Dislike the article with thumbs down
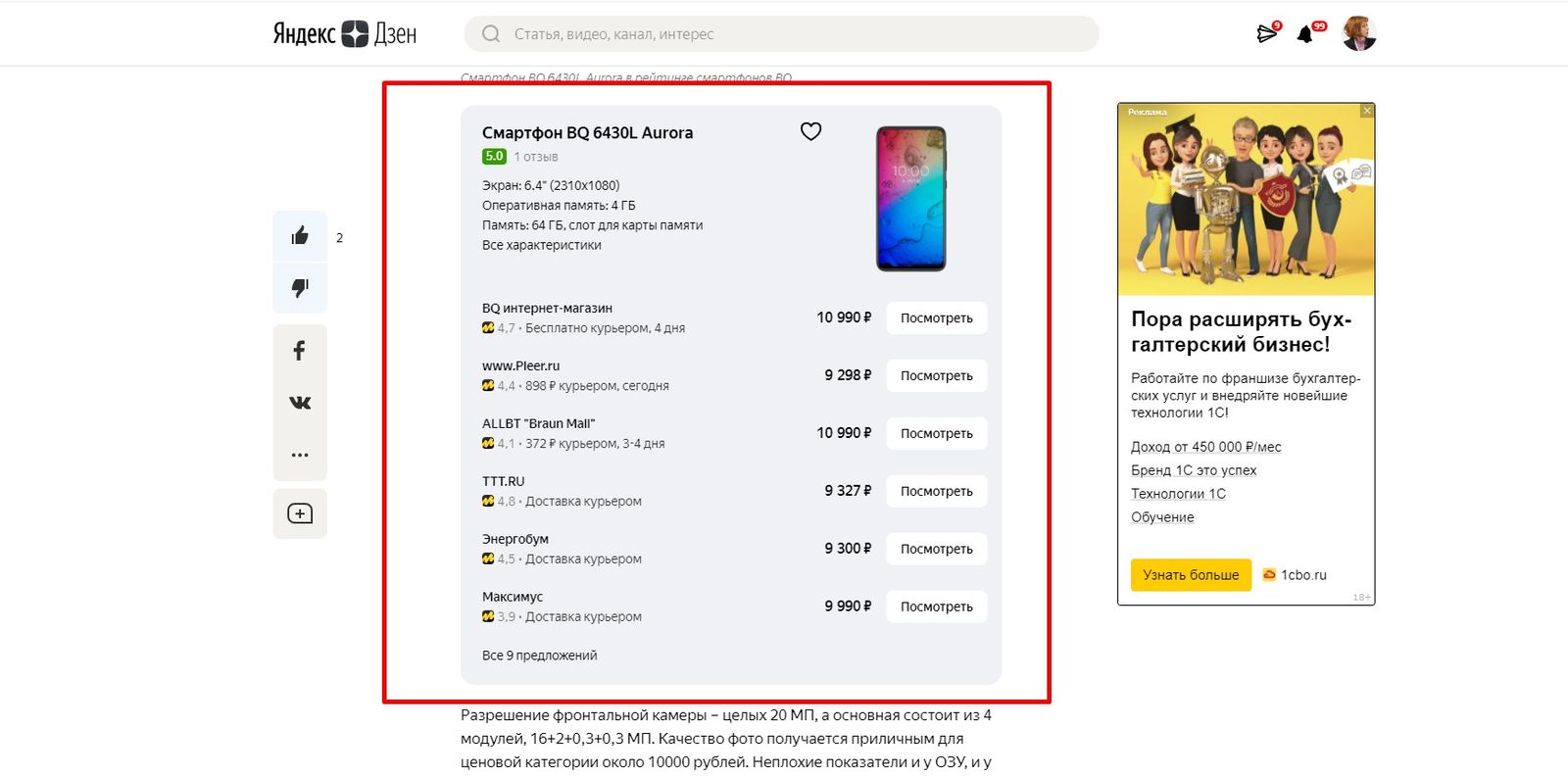Viewport: 1568px width, 777px height. coord(300,288)
